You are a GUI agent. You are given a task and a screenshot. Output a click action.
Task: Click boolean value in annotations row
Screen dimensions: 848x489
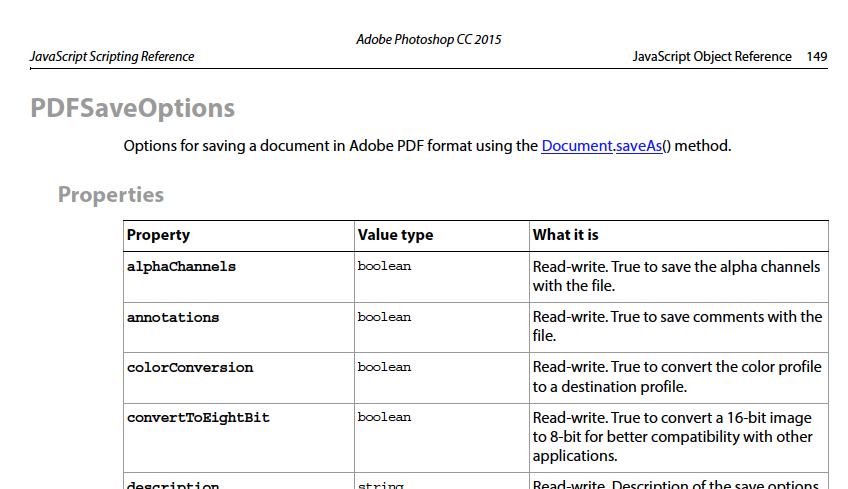[385, 317]
